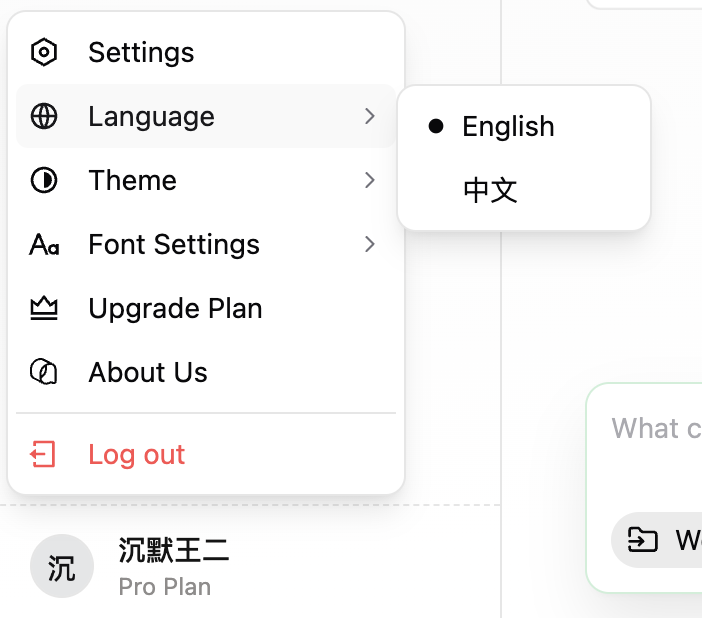Choose Upgrade Plan from the menu
The image size is (702, 618).
pos(175,309)
